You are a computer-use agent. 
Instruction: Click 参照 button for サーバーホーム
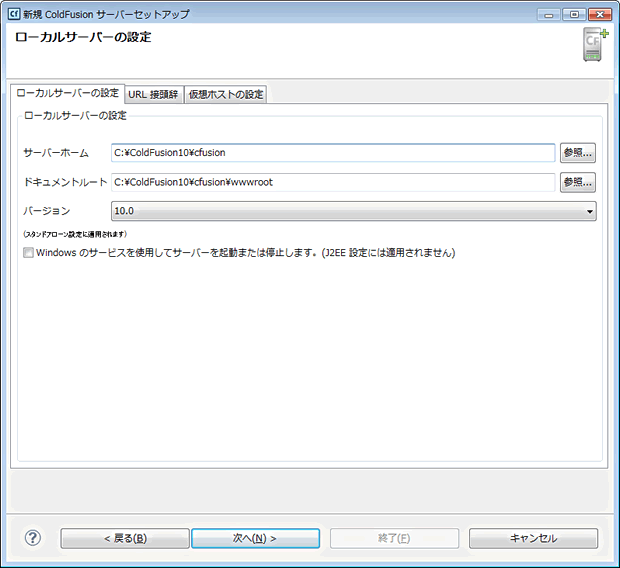click(x=578, y=153)
